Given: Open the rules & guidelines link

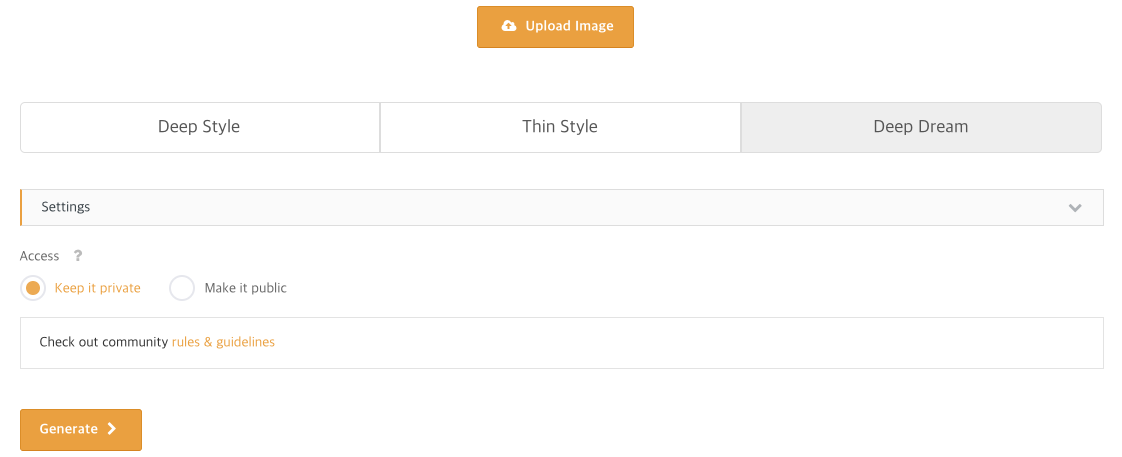Looking at the screenshot, I should click(x=223, y=342).
